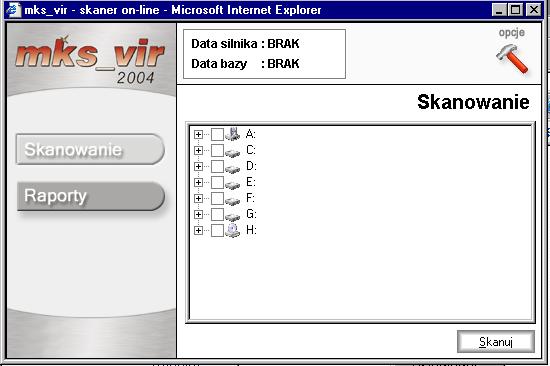Open the Skanowanie section in sidebar
This screenshot has width=550, height=366.
click(90, 149)
